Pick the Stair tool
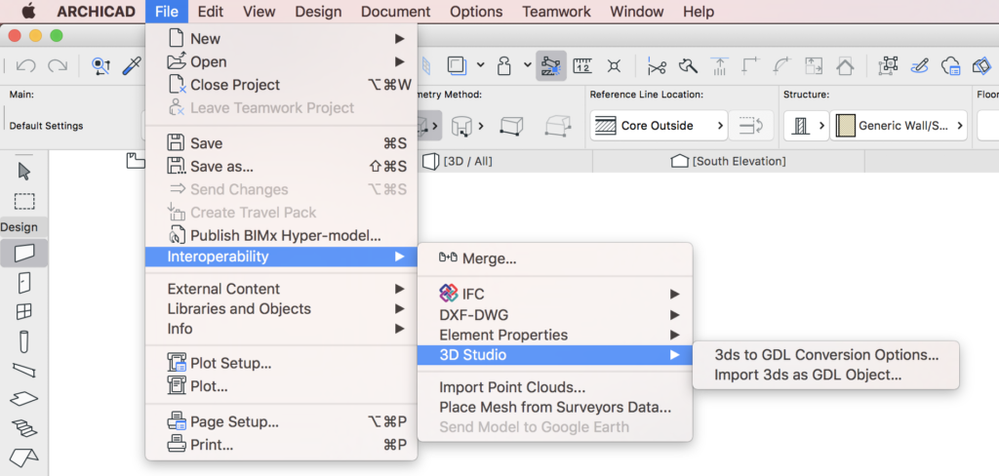The width and height of the screenshot is (999, 476). 24,428
